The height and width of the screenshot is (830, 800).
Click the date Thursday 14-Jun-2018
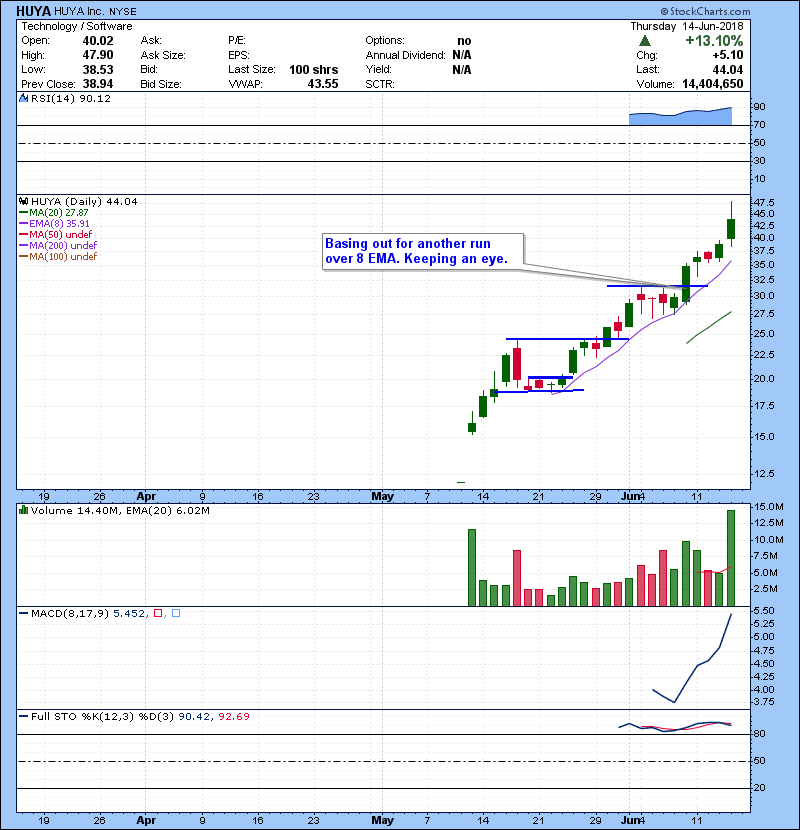[x=687, y=26]
